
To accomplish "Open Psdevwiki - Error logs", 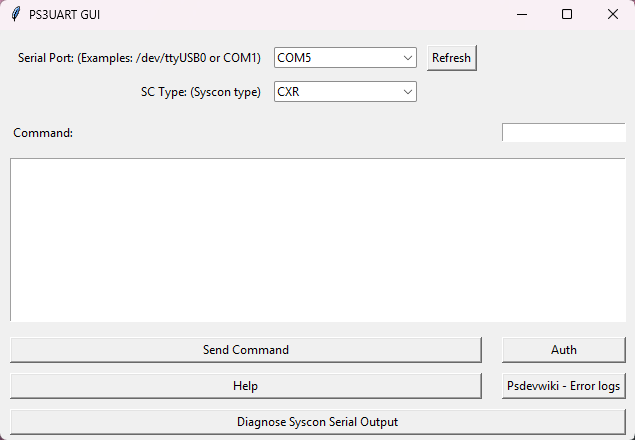I will (564, 386).
